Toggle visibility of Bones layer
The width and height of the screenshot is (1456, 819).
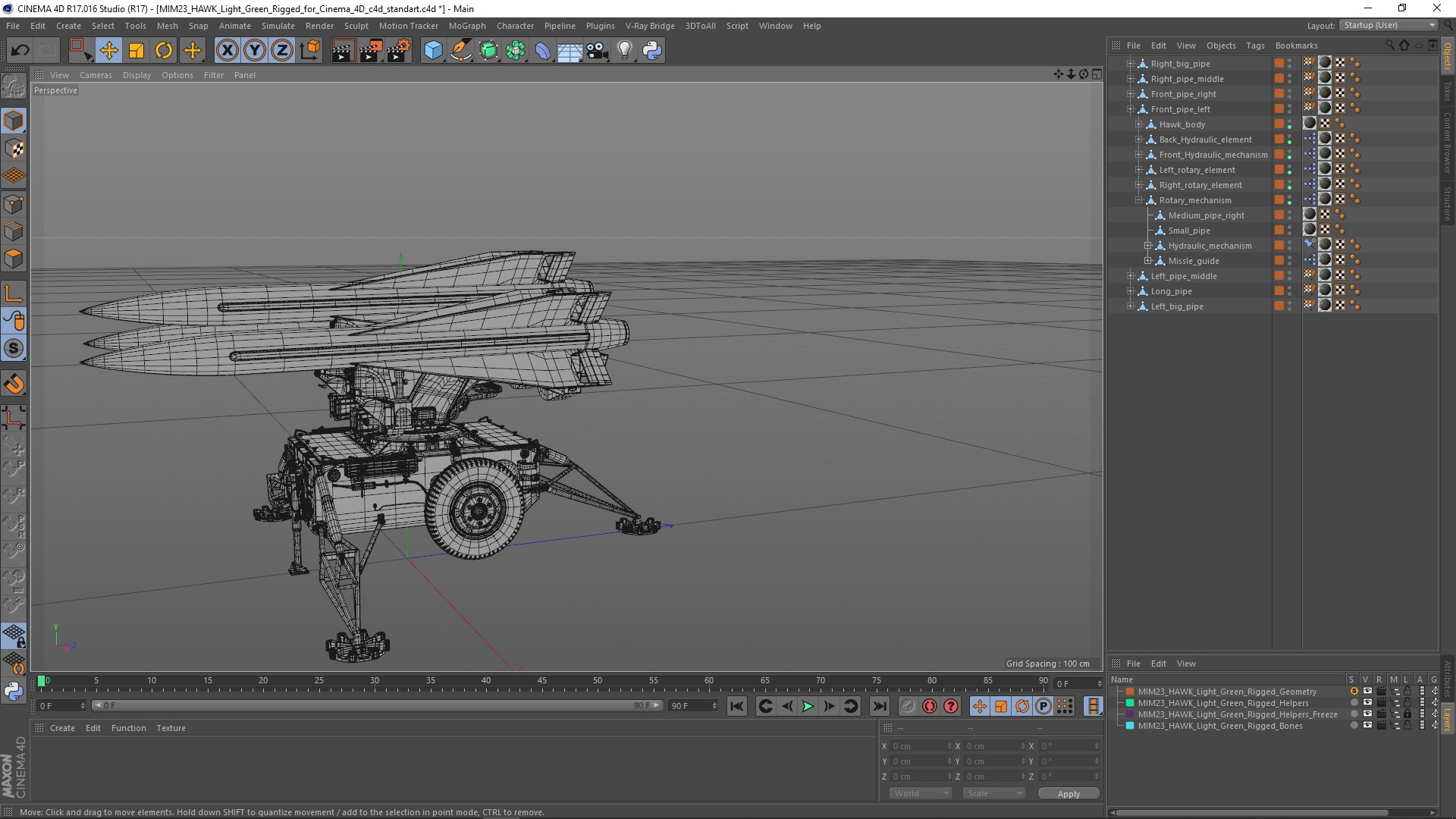1367,726
